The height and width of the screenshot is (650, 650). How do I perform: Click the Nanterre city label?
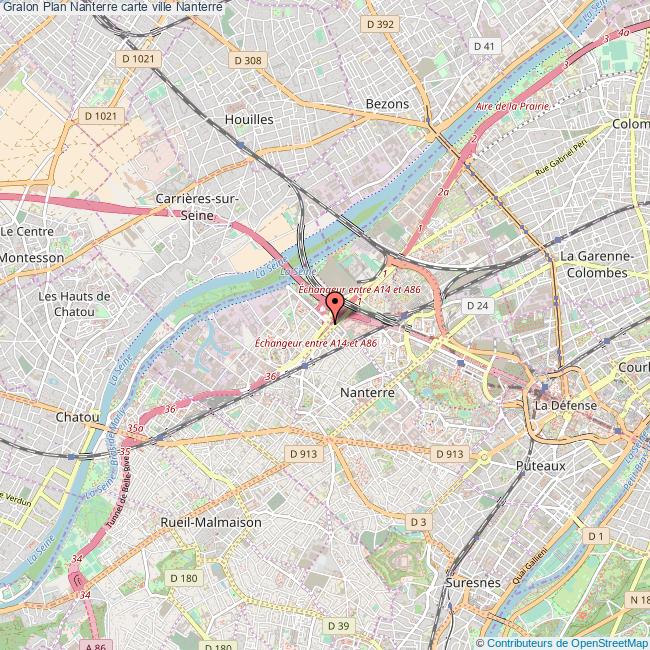coord(367,392)
